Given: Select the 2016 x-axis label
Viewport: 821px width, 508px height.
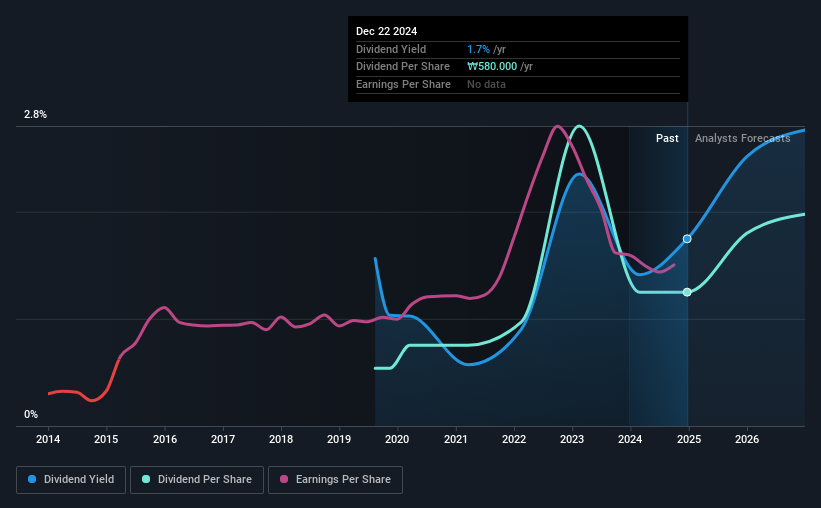Looking at the screenshot, I should (165, 439).
